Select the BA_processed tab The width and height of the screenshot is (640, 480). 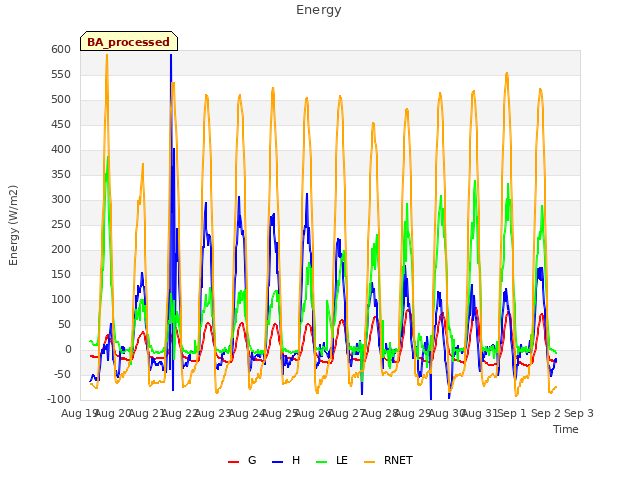pyautogui.click(x=129, y=42)
